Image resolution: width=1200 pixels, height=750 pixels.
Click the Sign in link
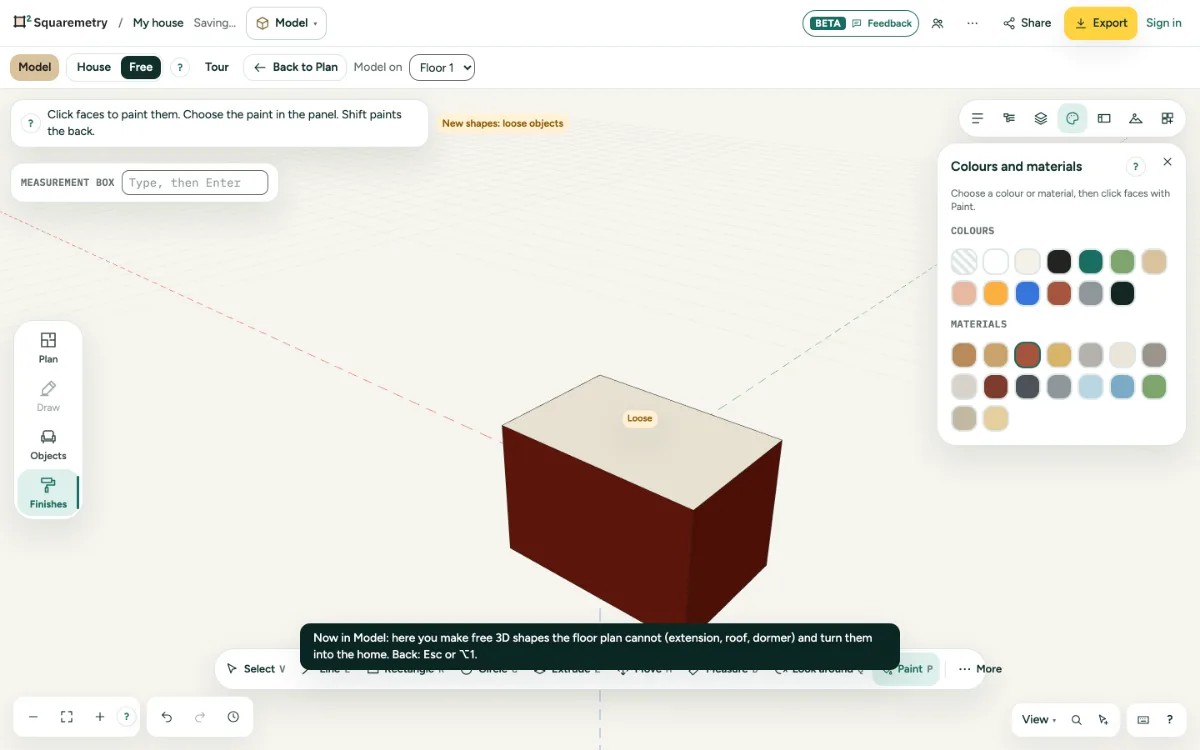pyautogui.click(x=1164, y=23)
